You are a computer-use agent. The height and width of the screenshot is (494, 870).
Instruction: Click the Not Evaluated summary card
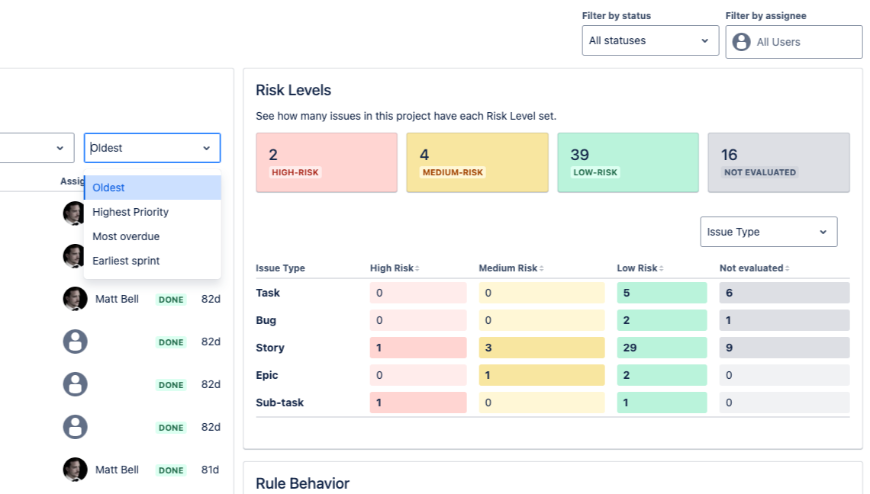(x=778, y=162)
